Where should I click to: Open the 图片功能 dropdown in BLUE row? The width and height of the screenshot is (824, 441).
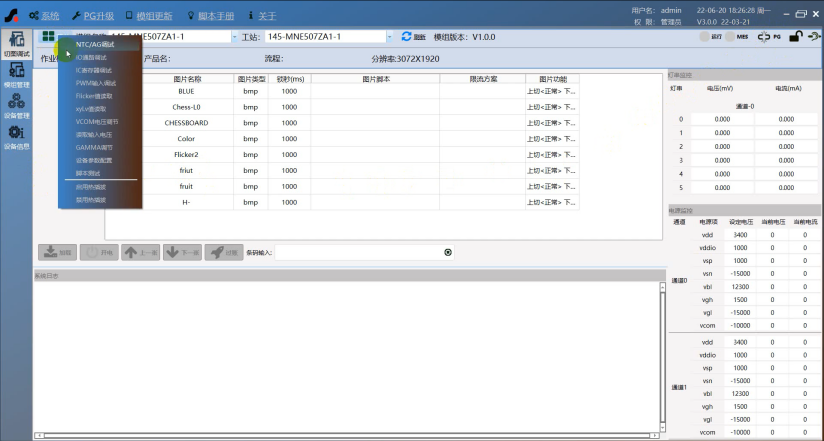tap(552, 91)
